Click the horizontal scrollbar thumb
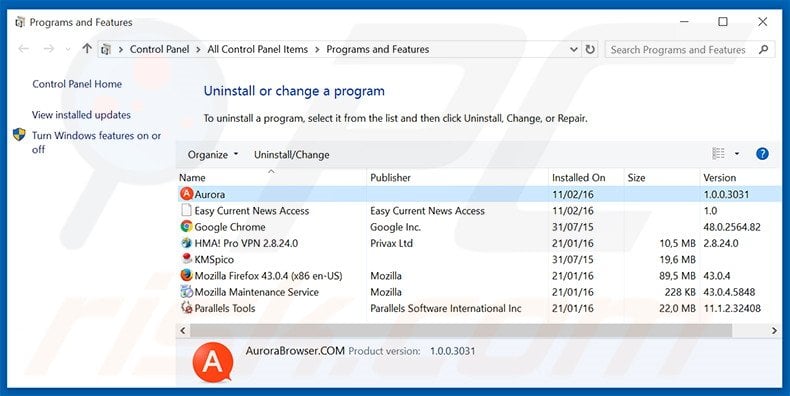Image resolution: width=790 pixels, height=396 pixels. (x=461, y=331)
